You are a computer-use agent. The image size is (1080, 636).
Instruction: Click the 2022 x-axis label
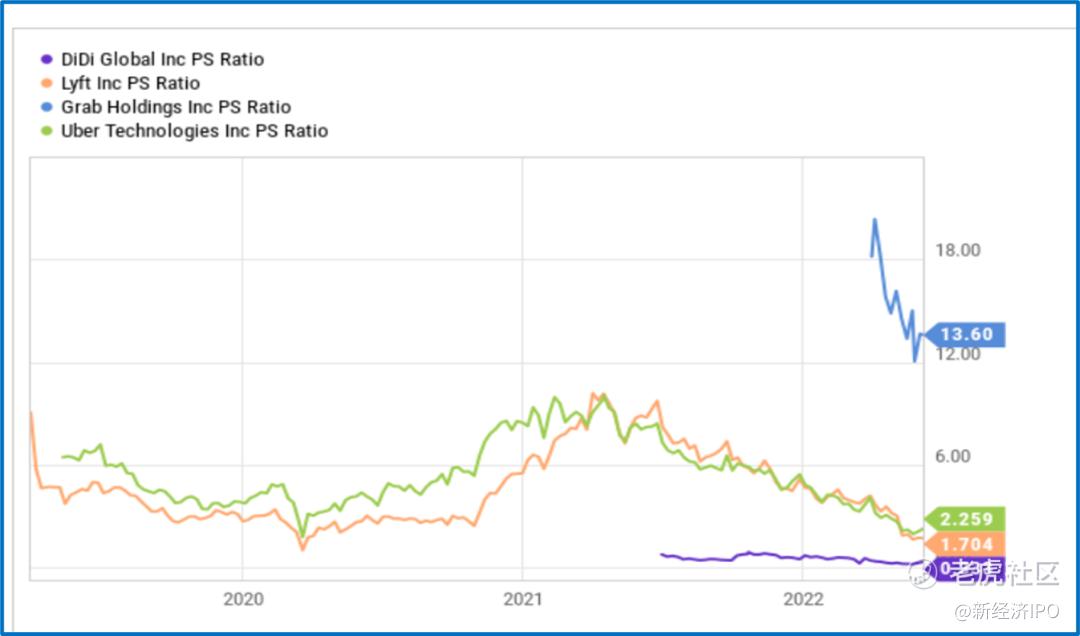coord(803,599)
